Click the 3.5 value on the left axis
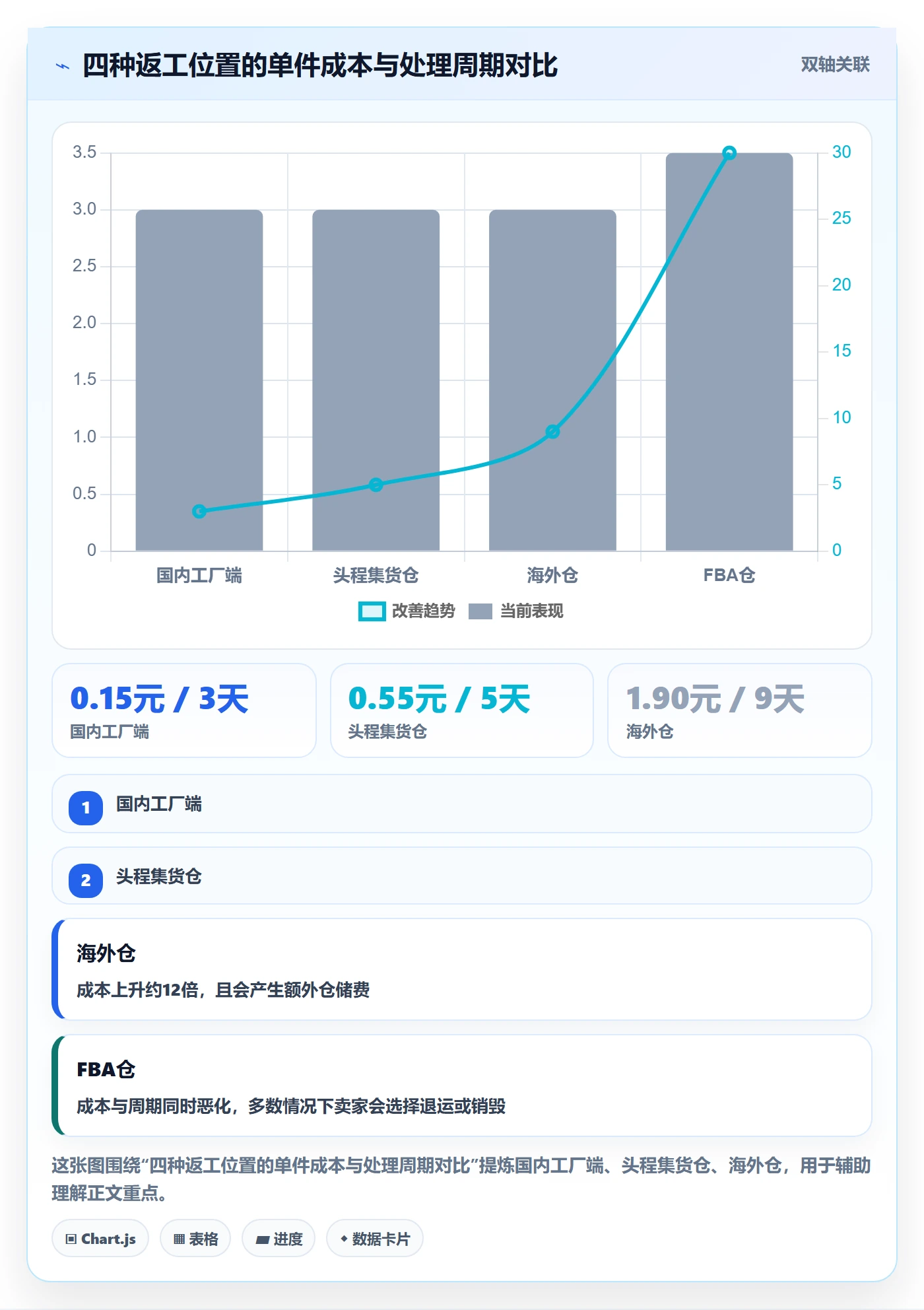This screenshot has height=1310, width=924. 84,153
